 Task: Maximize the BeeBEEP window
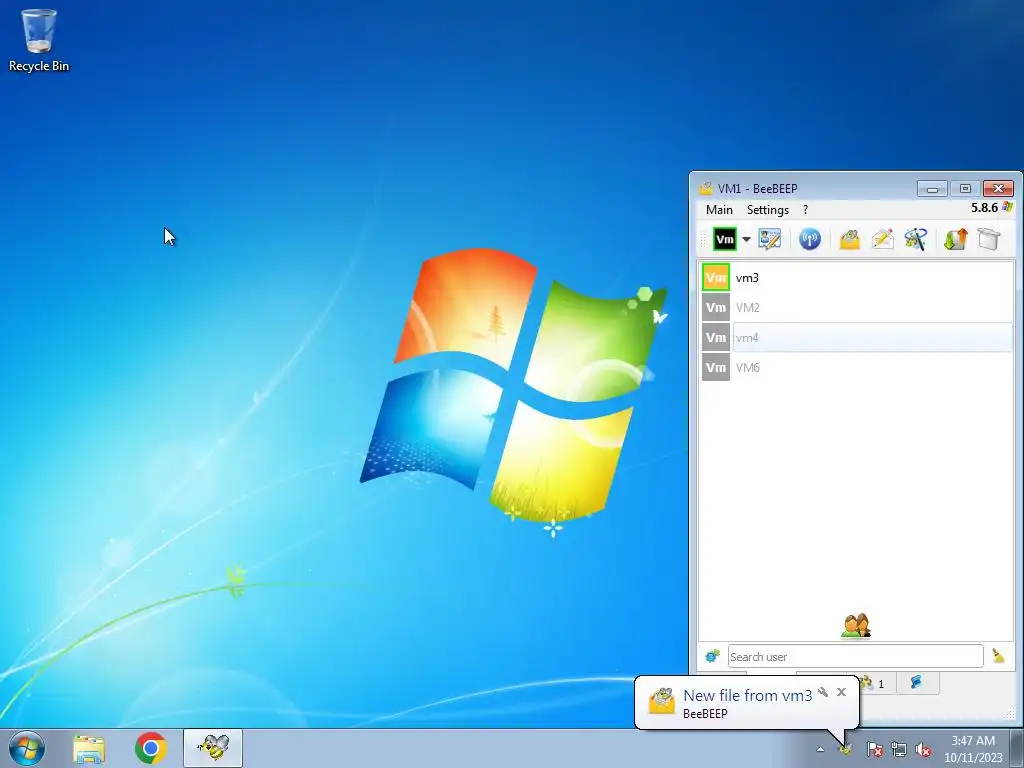pyautogui.click(x=965, y=189)
